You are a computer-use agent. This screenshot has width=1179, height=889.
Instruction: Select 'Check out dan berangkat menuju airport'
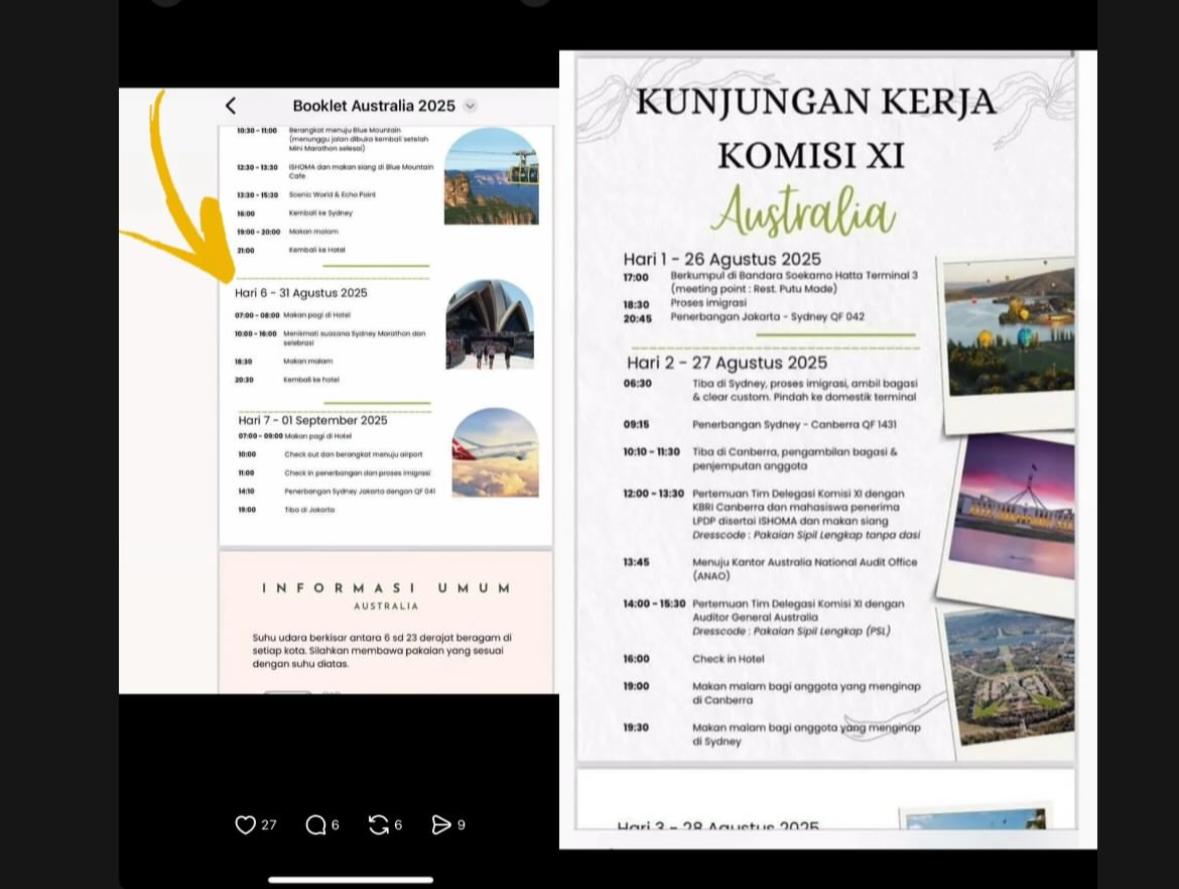[x=353, y=454]
